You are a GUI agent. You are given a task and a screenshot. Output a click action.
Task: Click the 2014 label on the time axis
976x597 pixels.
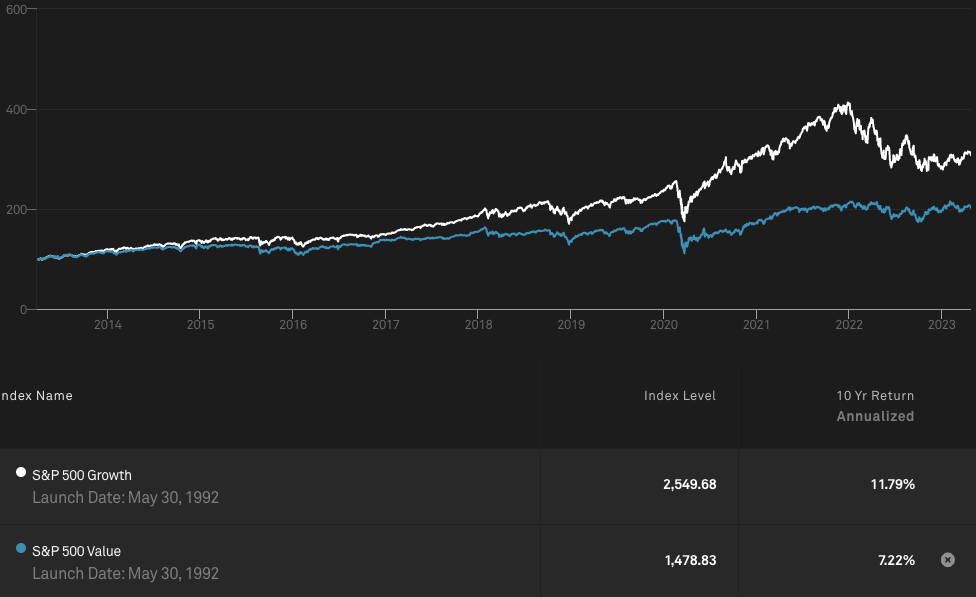tap(107, 325)
